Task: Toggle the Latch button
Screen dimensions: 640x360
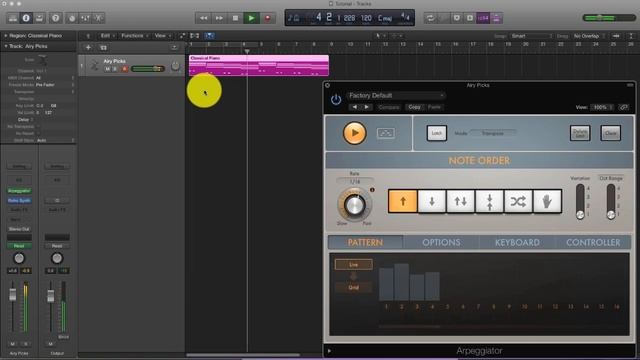Action: click(x=437, y=133)
